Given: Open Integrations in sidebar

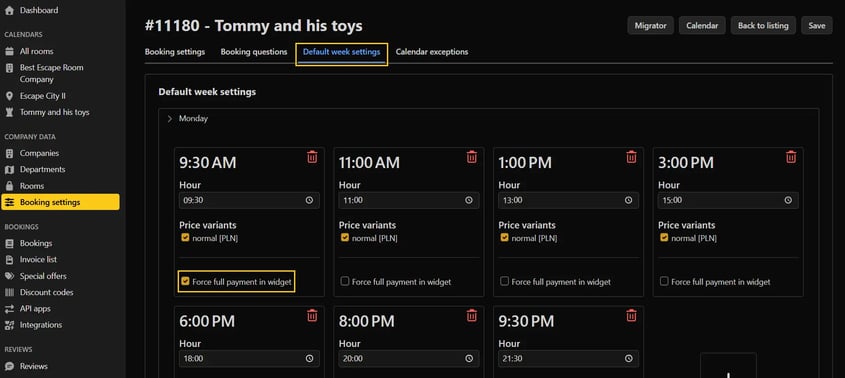Looking at the screenshot, I should click(40, 325).
